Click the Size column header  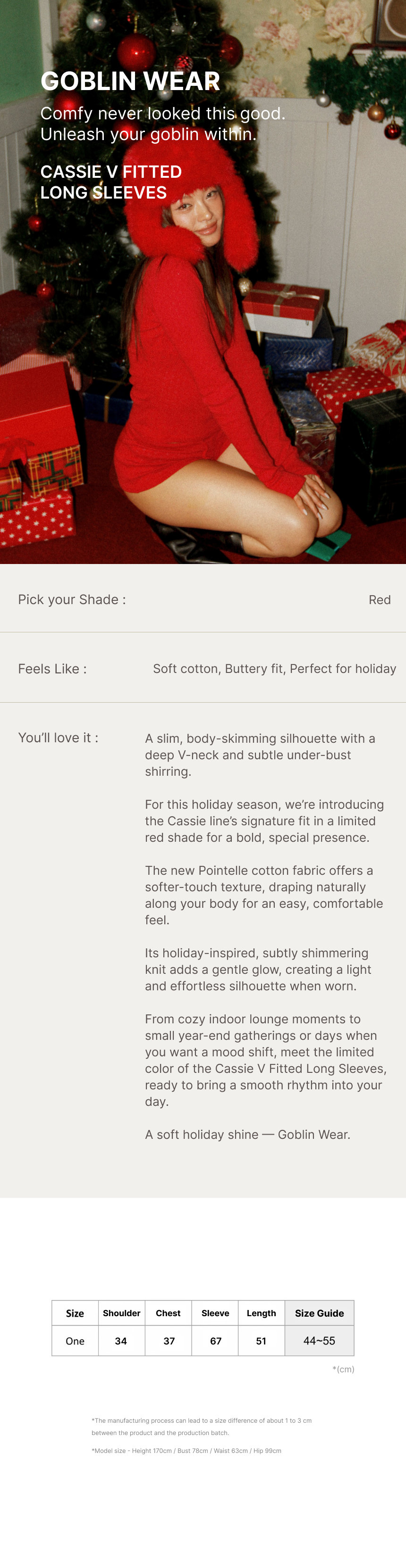[75, 1313]
